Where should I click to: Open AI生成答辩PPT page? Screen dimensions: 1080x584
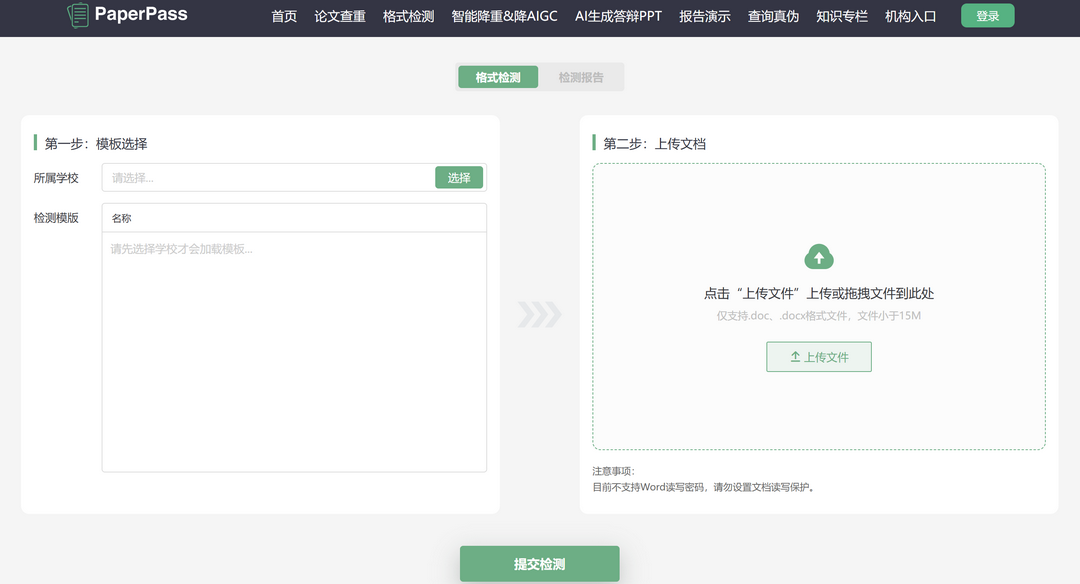click(618, 16)
